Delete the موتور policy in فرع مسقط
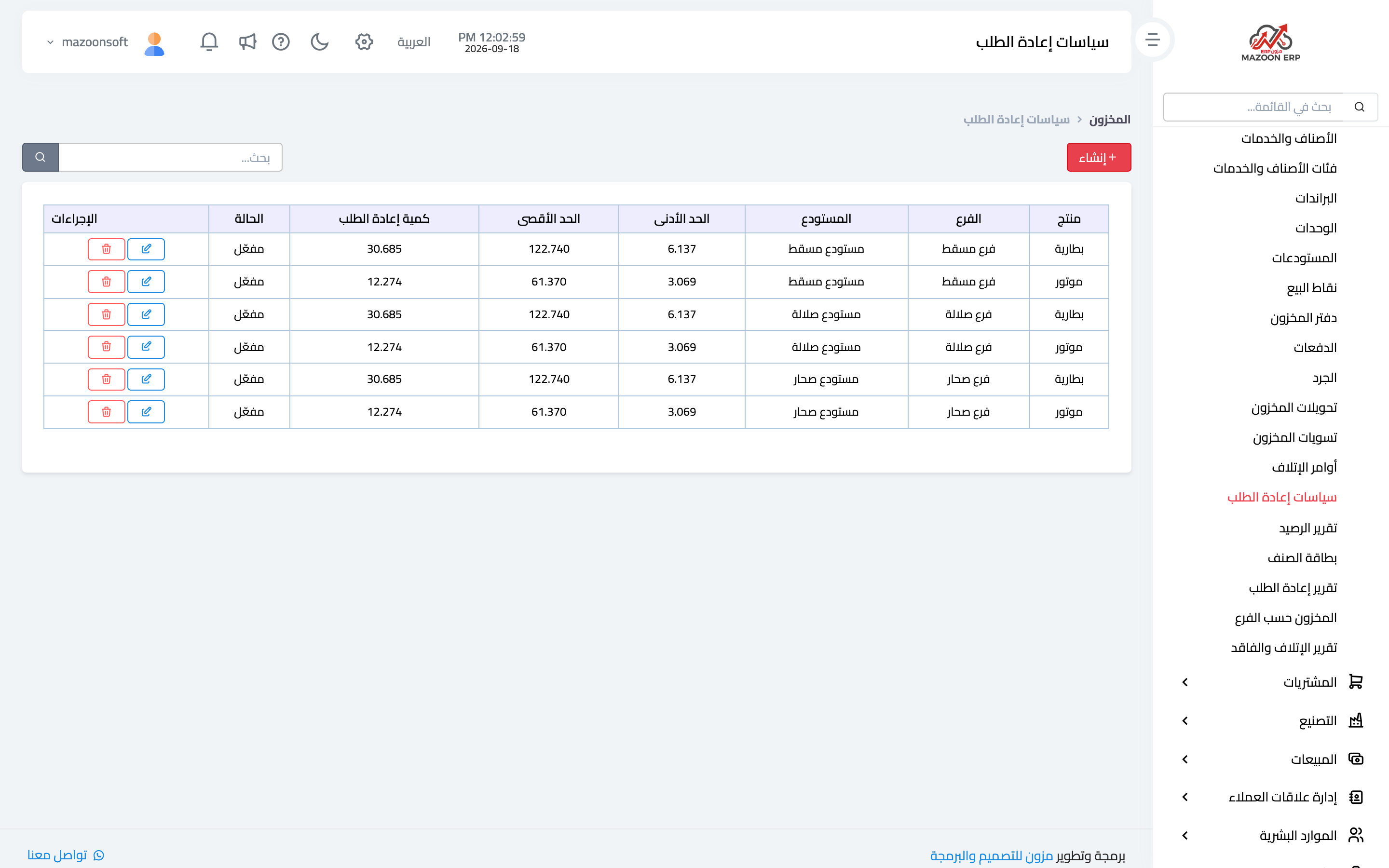 coord(106,282)
